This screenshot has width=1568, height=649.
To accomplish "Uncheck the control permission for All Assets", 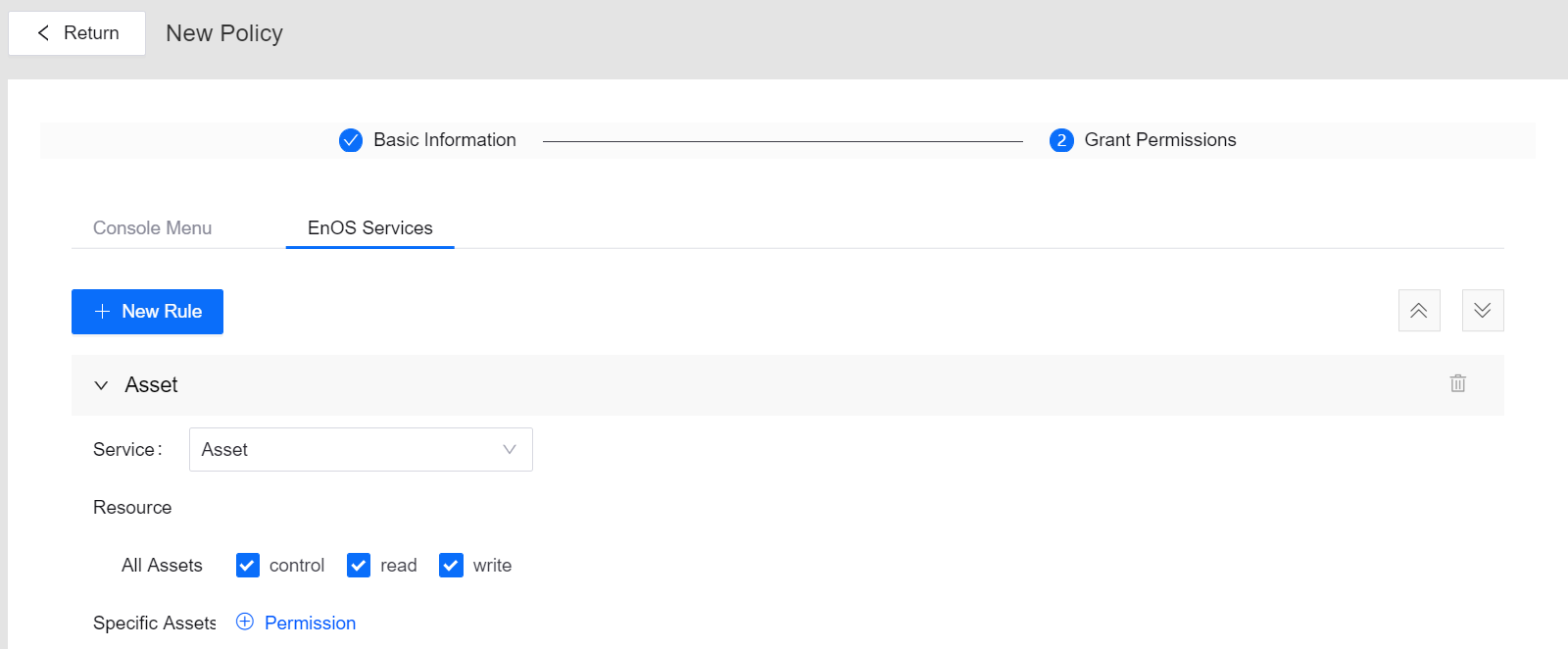I will (x=247, y=565).
